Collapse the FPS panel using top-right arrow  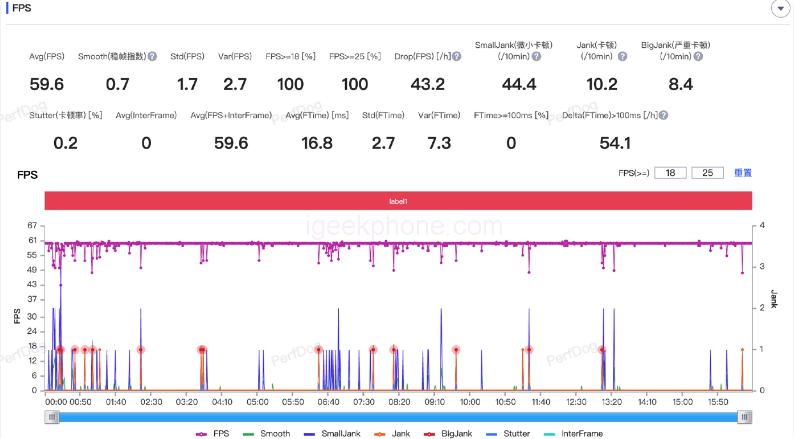click(778, 8)
